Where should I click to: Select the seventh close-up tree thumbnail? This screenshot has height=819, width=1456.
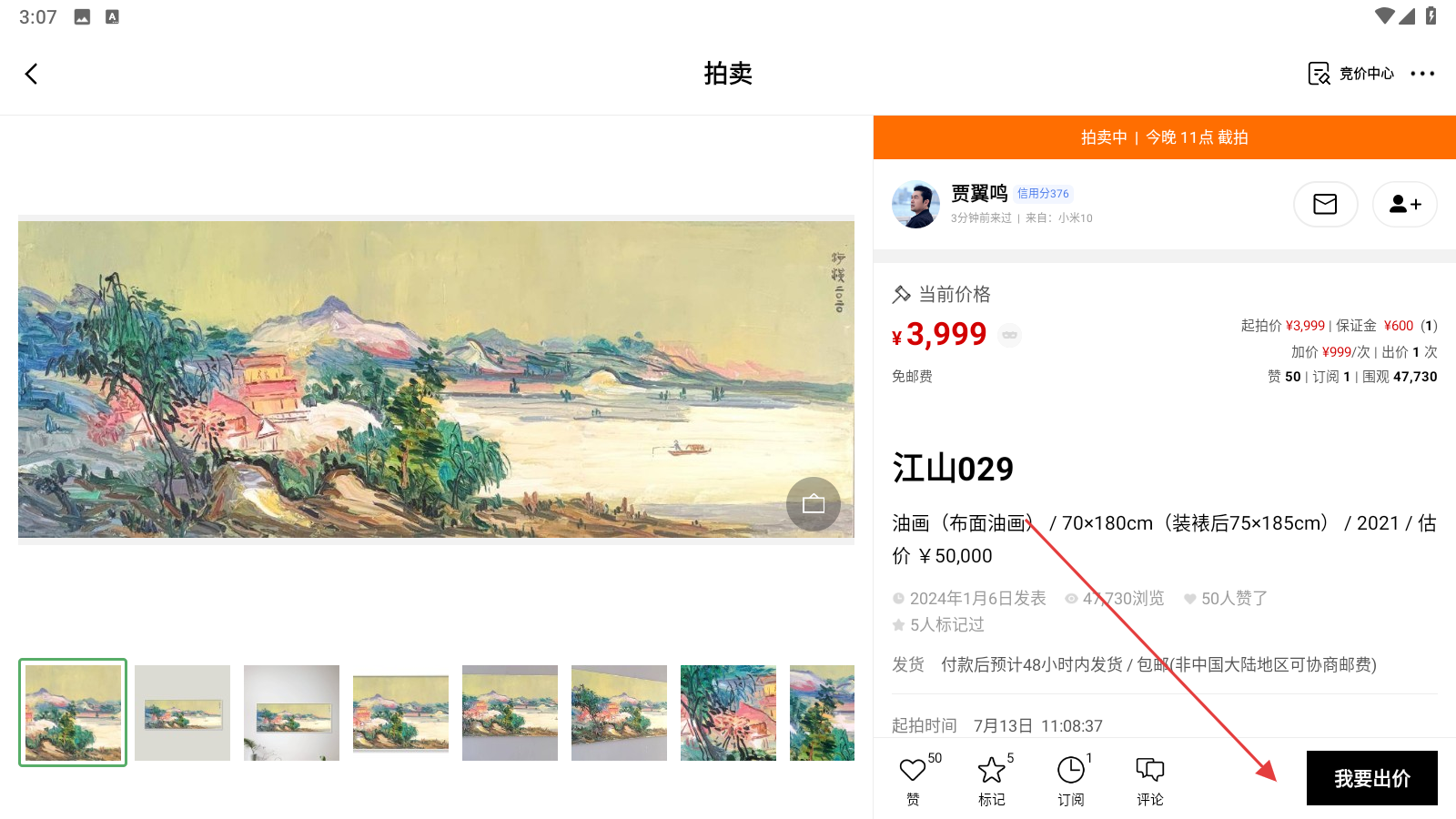pos(728,713)
